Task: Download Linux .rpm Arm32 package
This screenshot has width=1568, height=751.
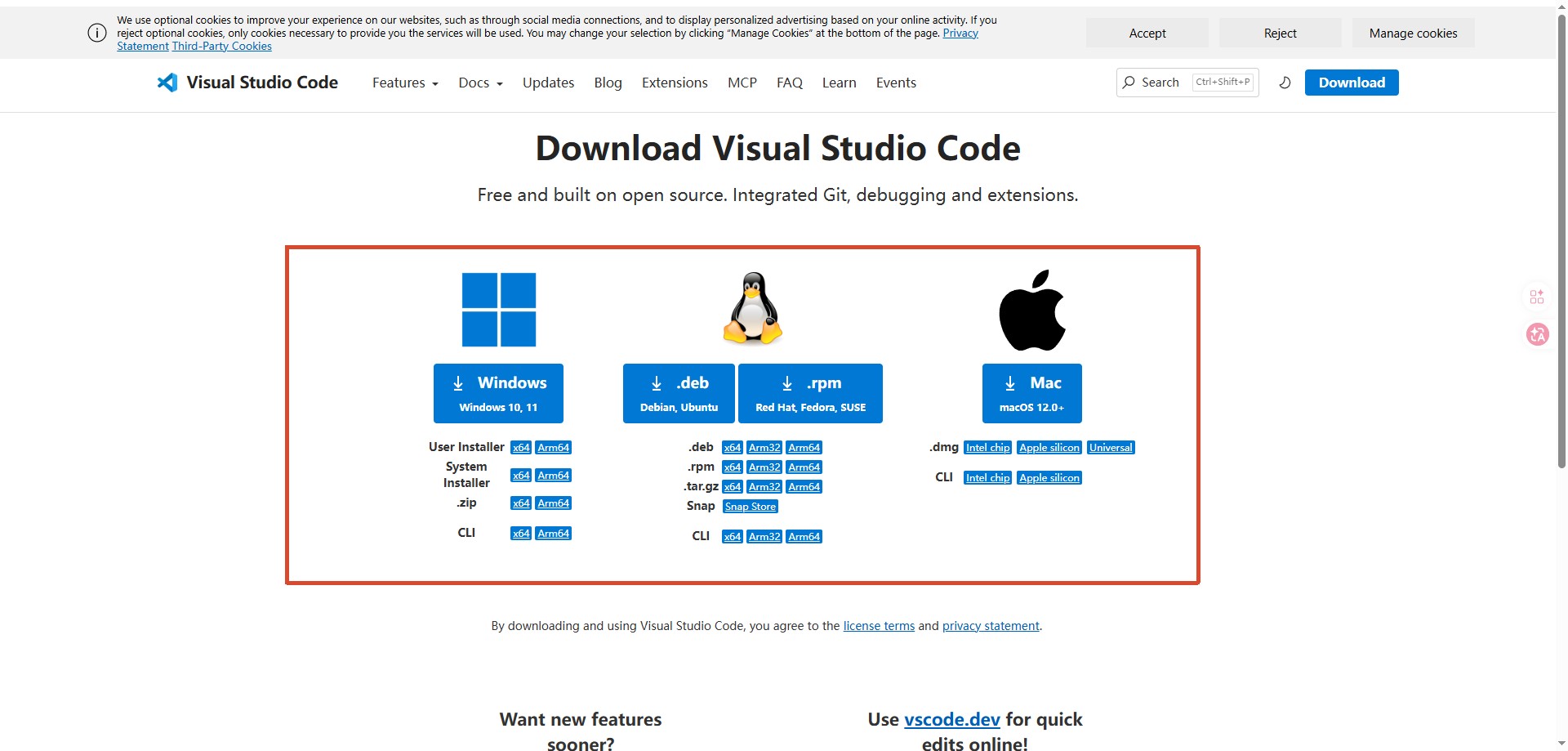Action: pos(764,467)
